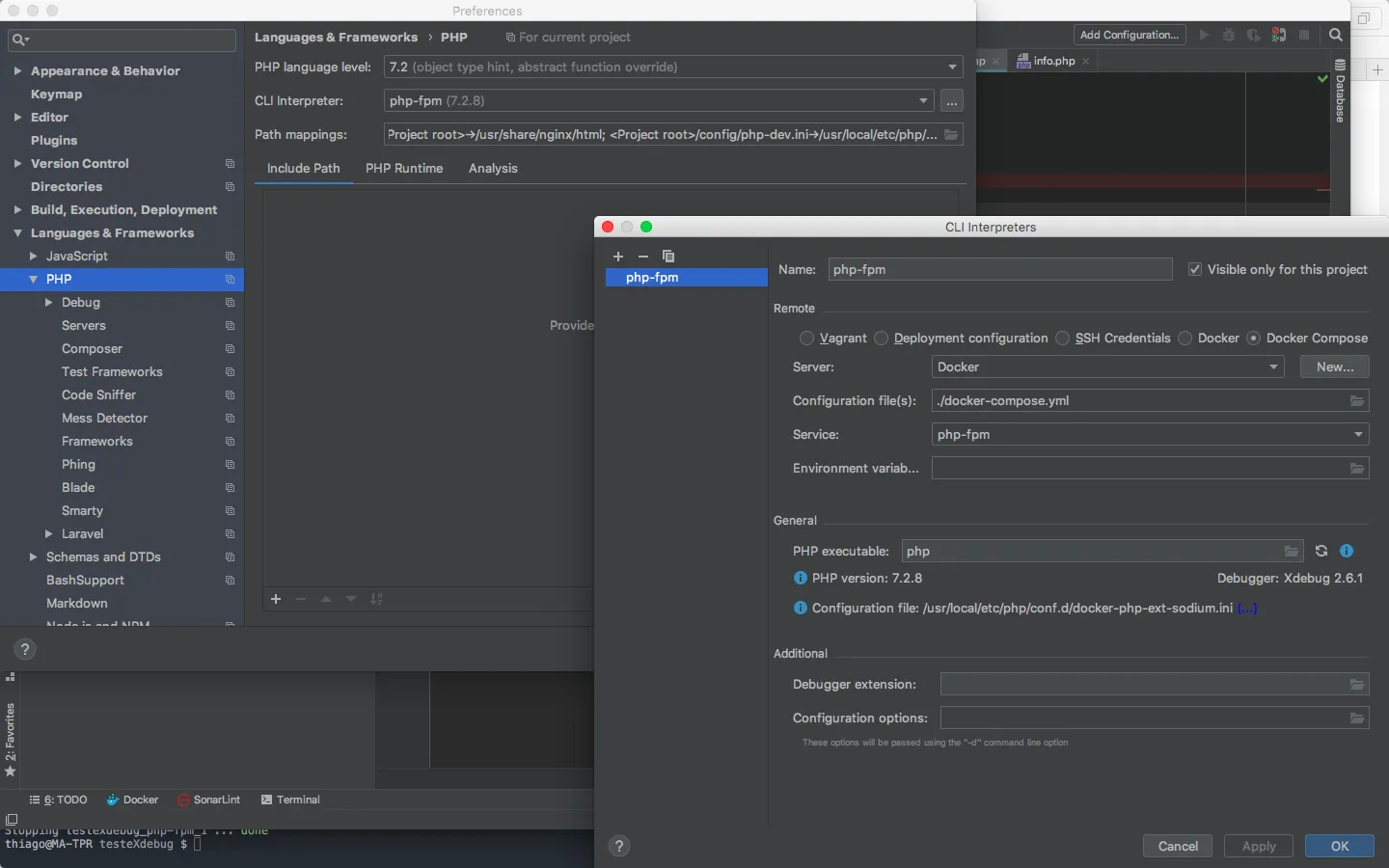Show phpinfo via the blue info icon

(1347, 552)
